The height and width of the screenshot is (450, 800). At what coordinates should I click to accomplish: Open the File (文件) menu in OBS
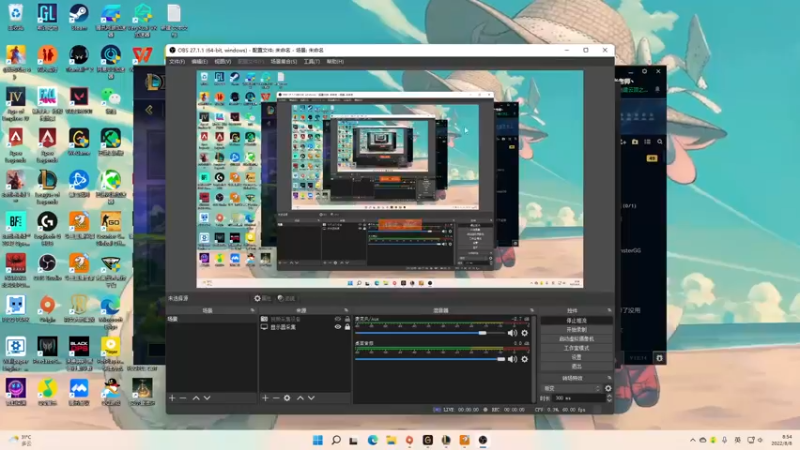(x=177, y=61)
